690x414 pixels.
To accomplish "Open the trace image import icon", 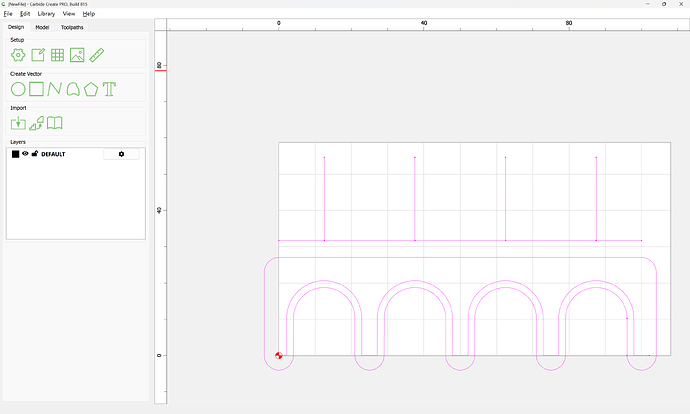I will coord(37,123).
